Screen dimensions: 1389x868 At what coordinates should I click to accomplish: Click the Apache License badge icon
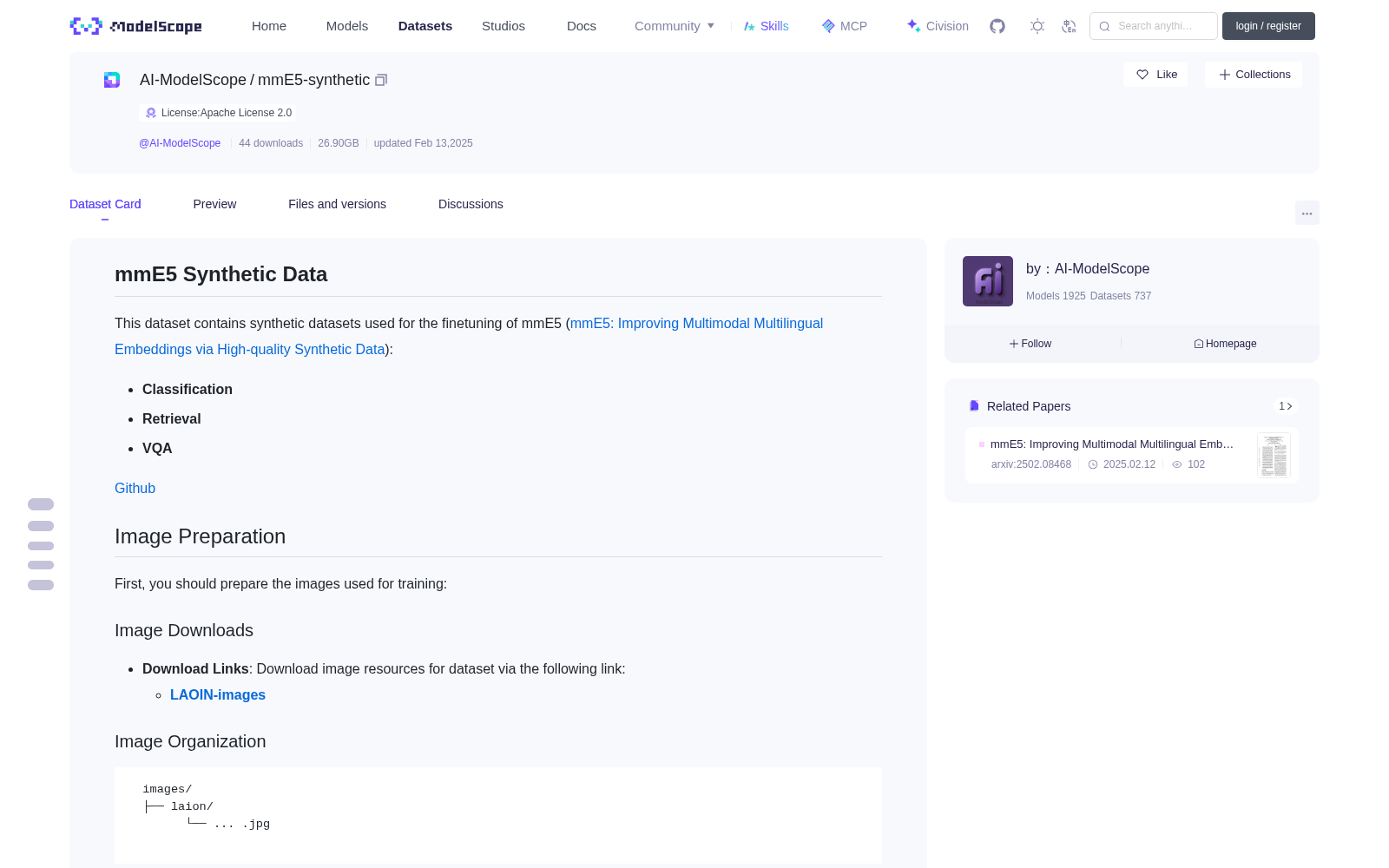pos(151,113)
